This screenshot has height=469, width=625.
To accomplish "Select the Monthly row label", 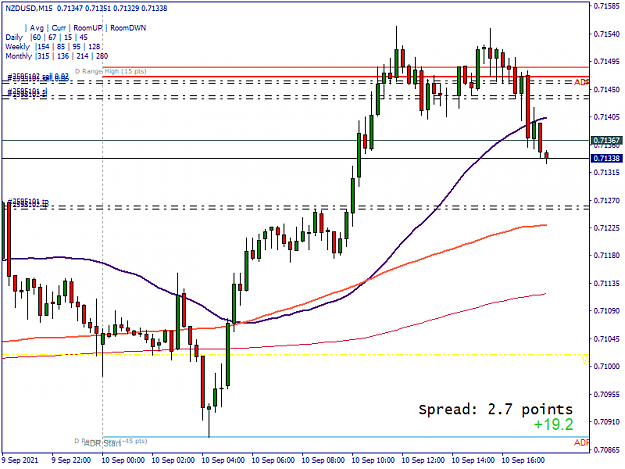I will (x=18, y=56).
